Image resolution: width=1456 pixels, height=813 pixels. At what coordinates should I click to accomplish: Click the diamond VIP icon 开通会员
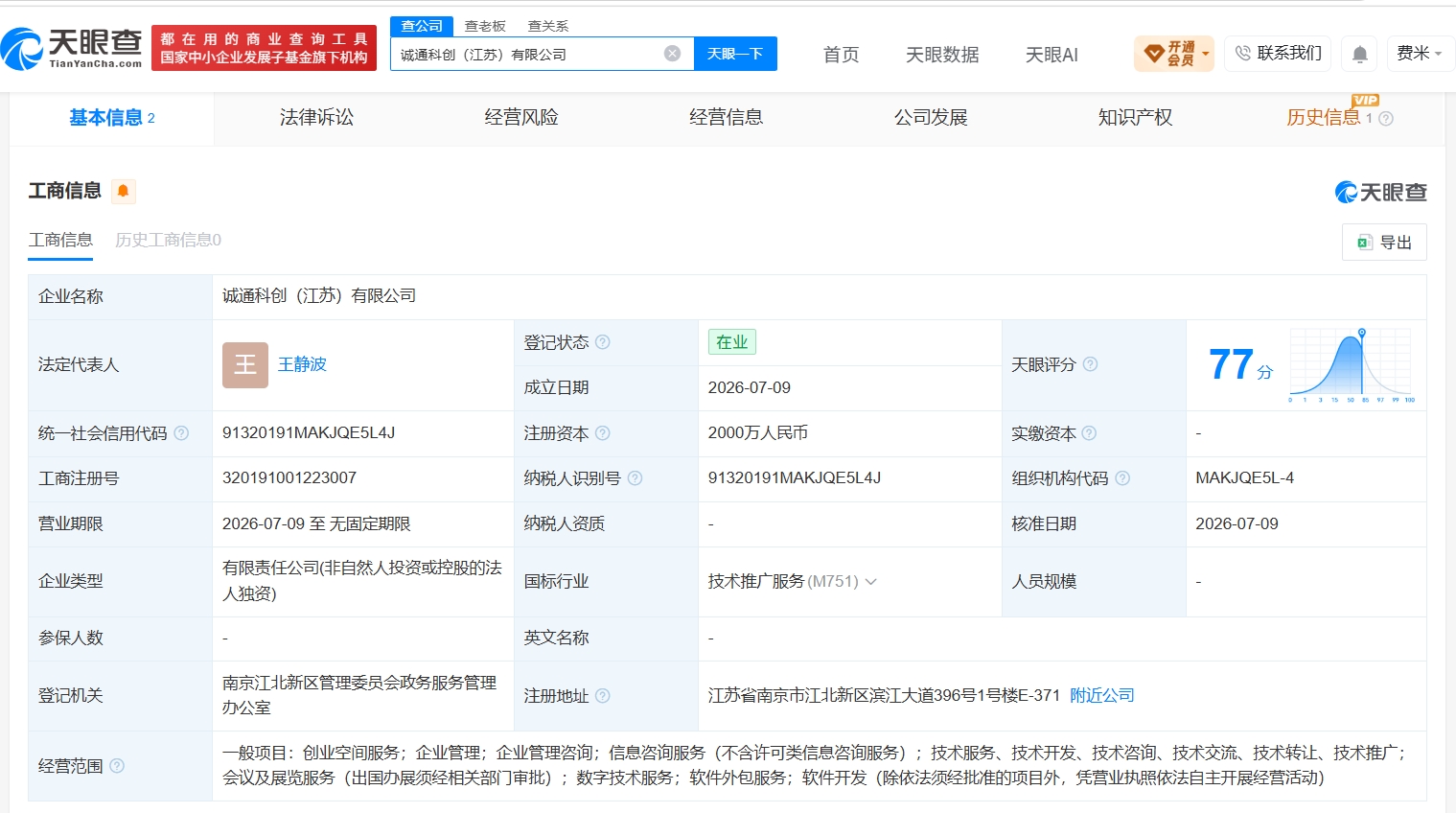click(1154, 54)
